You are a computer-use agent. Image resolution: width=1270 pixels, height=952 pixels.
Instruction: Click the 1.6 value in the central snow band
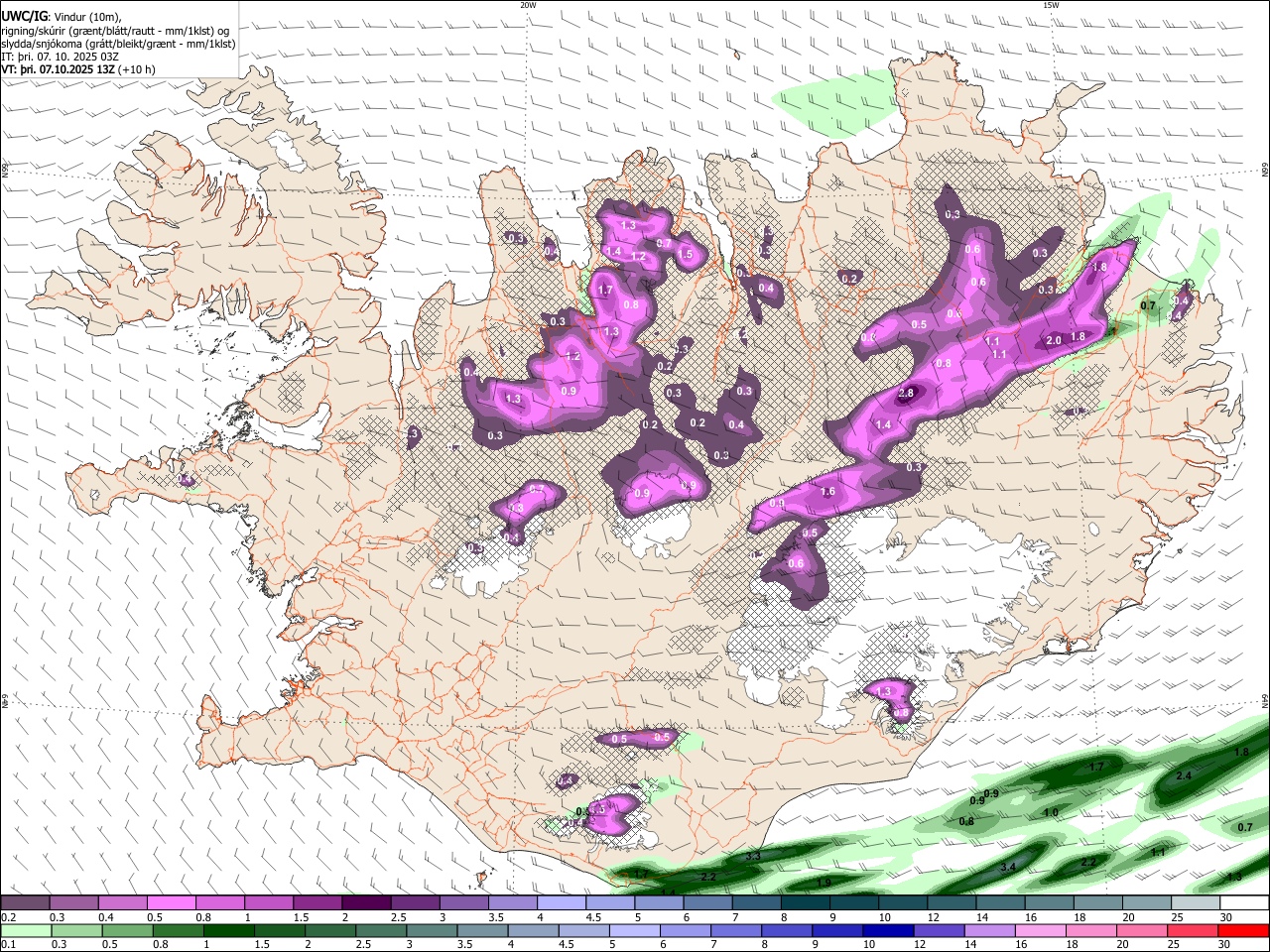[827, 492]
